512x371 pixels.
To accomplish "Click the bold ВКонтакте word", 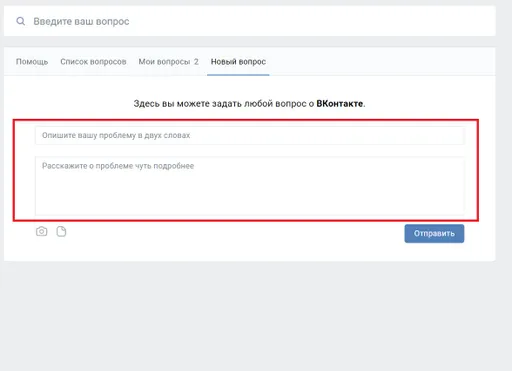I will (x=340, y=104).
